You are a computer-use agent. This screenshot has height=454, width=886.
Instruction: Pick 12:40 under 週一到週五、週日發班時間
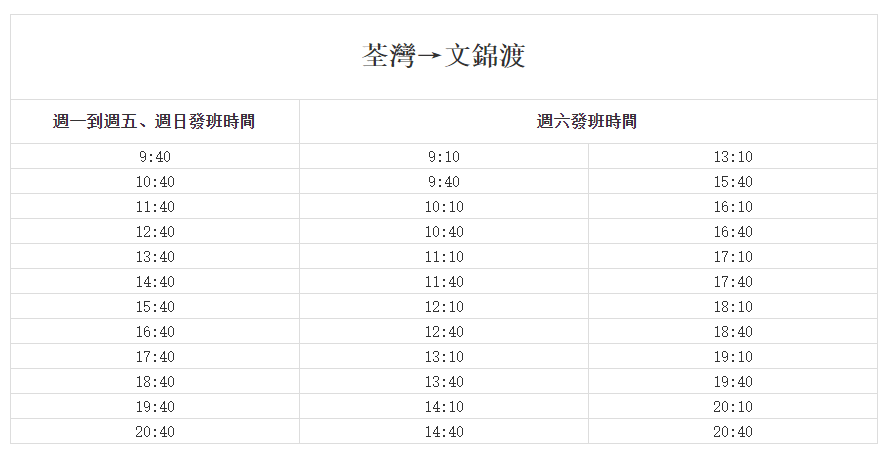(155, 232)
